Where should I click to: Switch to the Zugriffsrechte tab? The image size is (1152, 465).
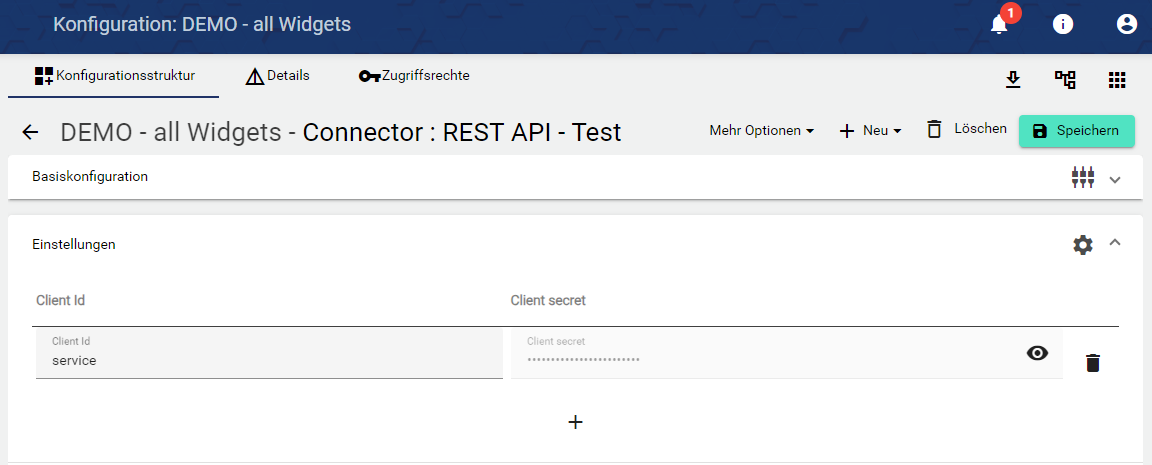point(414,76)
